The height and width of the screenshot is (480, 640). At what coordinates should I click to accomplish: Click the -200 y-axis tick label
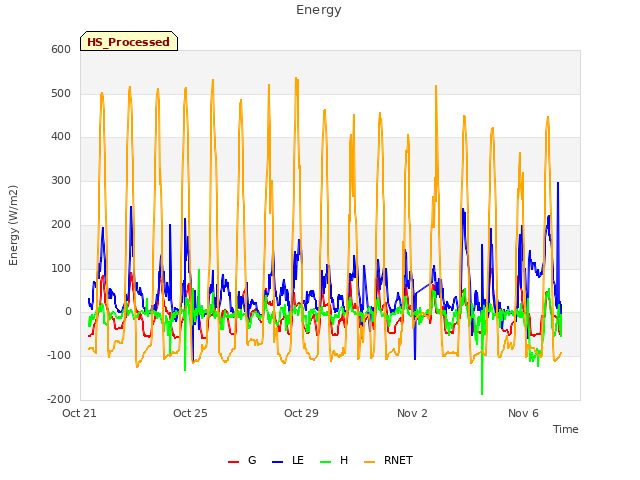coord(59,399)
